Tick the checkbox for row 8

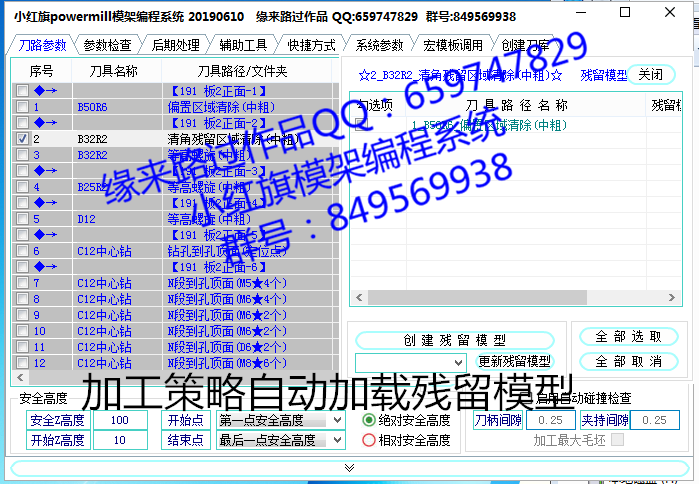(x=22, y=299)
